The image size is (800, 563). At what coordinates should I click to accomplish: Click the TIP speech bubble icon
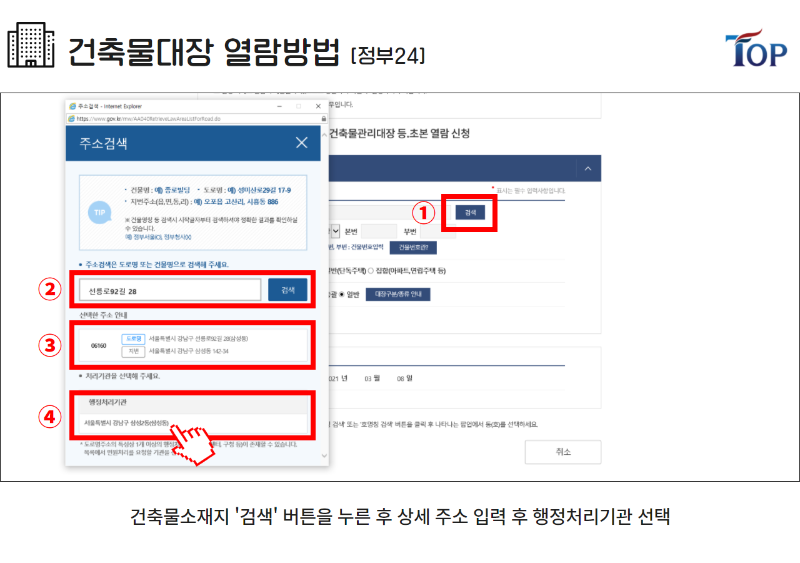point(99,212)
